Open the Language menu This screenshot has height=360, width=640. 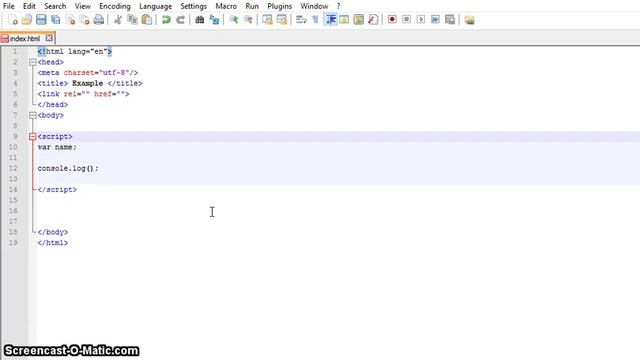(x=156, y=6)
